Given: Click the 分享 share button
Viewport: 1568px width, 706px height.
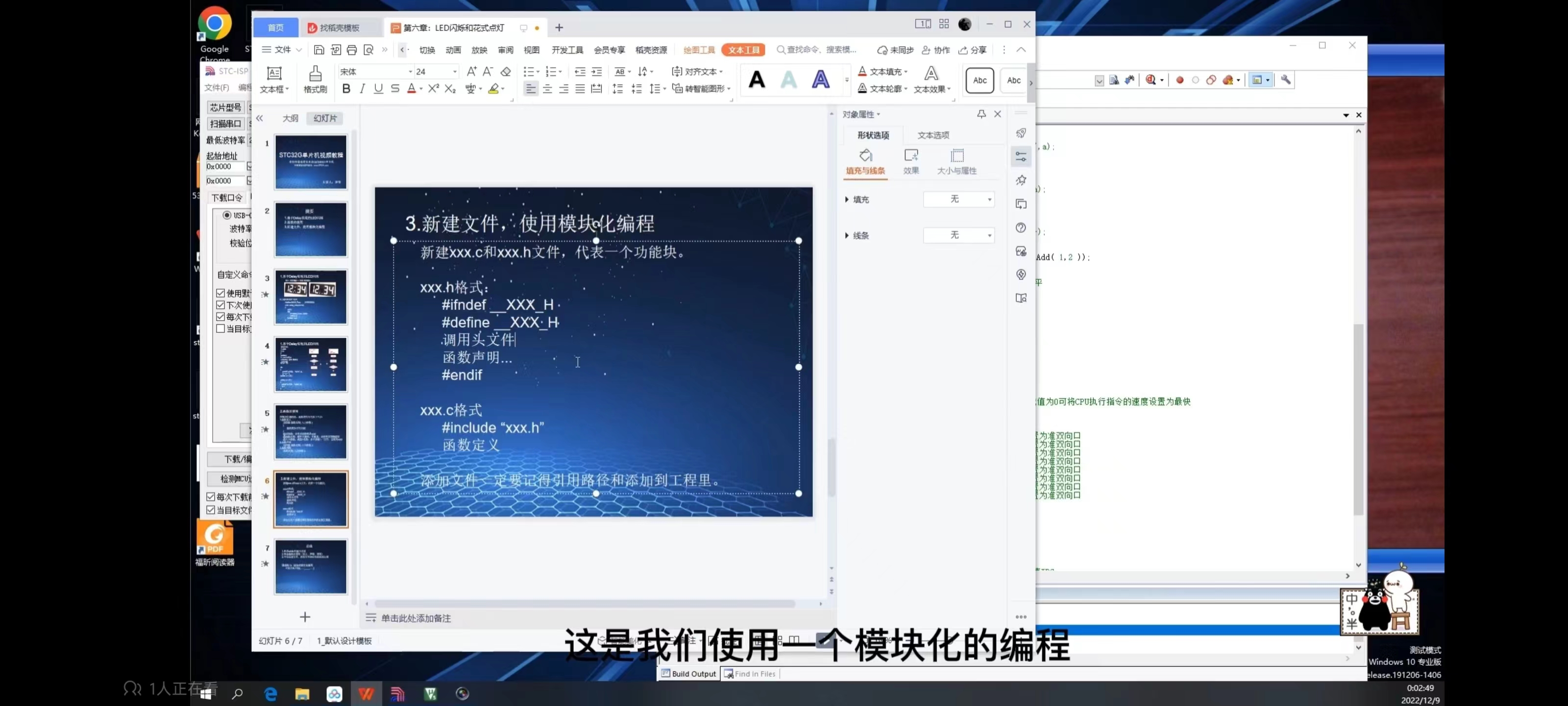Looking at the screenshot, I should pos(972,50).
